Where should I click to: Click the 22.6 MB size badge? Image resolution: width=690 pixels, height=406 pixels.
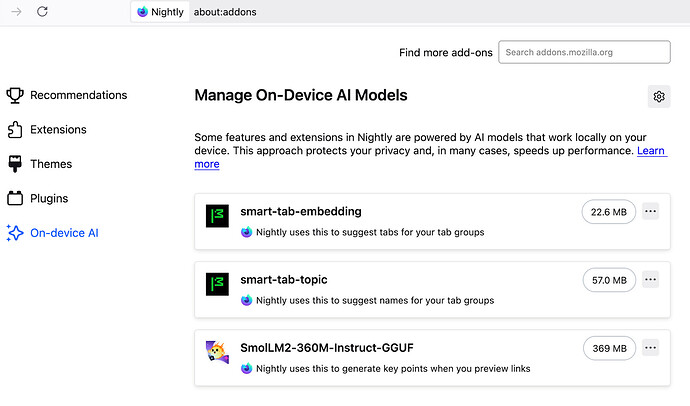609,212
